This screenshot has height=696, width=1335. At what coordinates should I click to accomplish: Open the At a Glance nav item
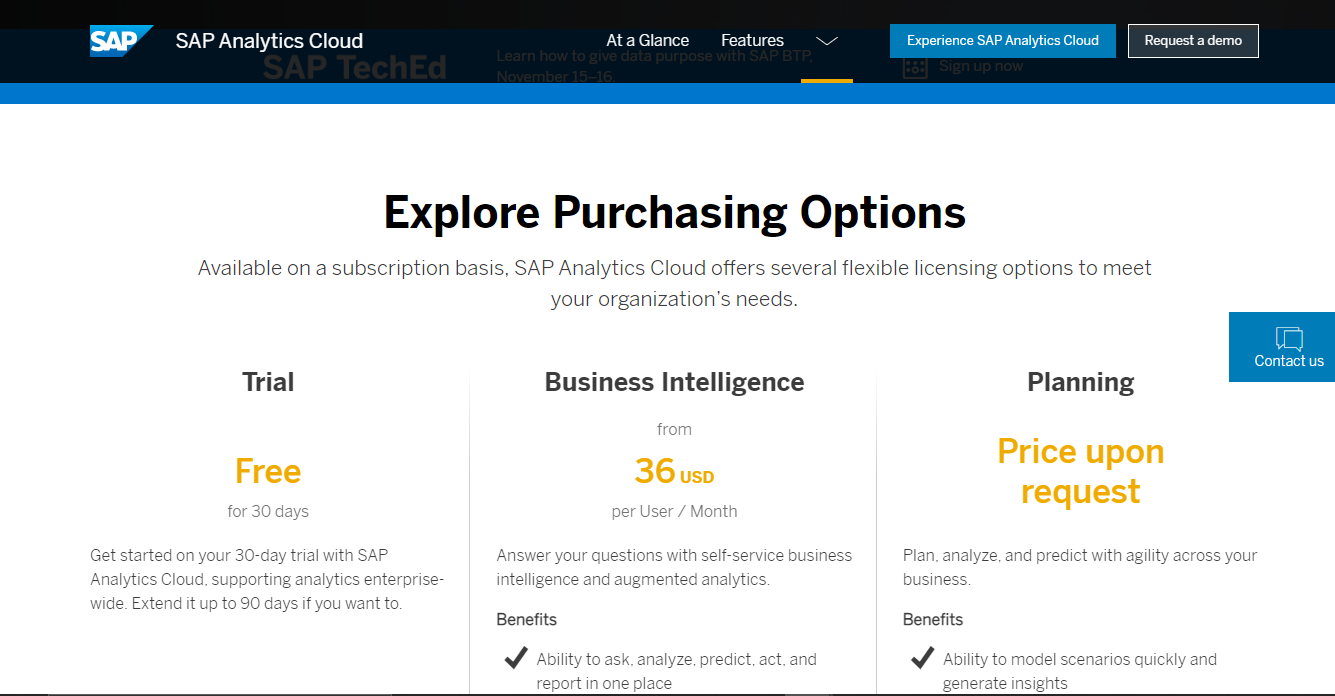647,41
